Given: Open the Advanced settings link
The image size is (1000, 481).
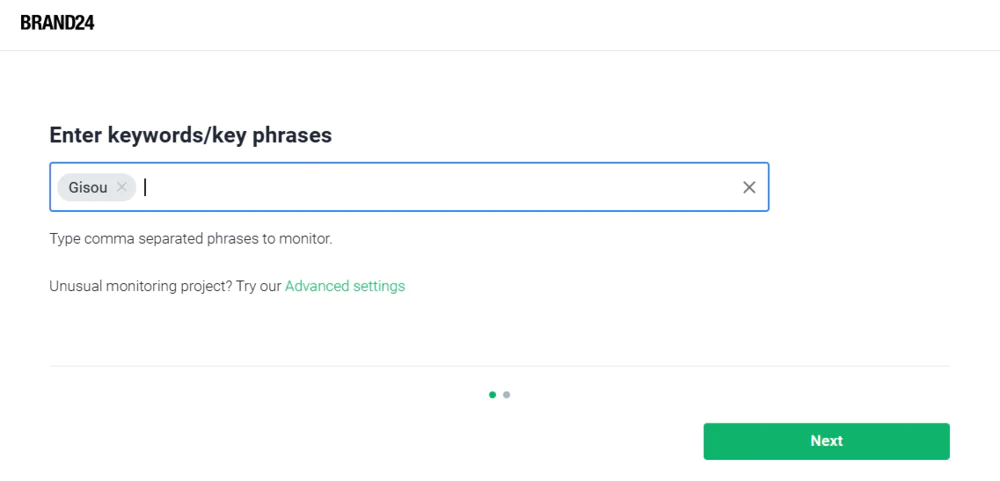Looking at the screenshot, I should point(345,286).
